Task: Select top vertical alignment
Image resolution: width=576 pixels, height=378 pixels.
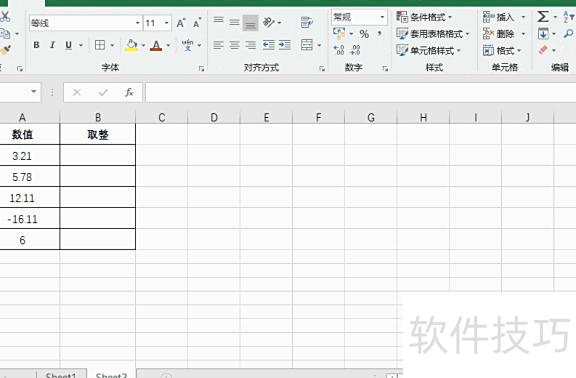Action: (219, 20)
